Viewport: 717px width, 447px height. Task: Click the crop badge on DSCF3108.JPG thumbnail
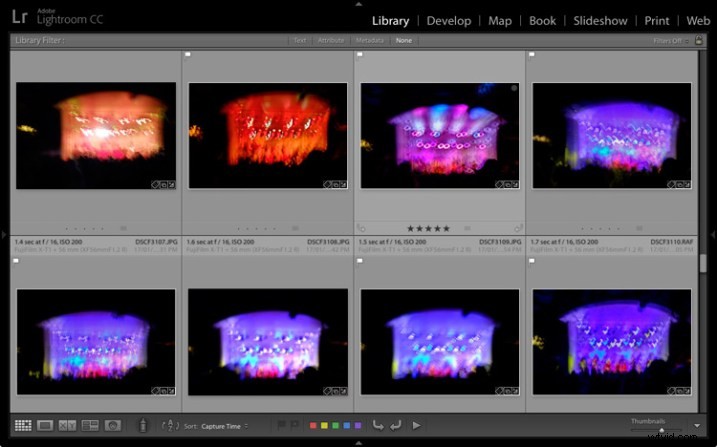(335, 185)
